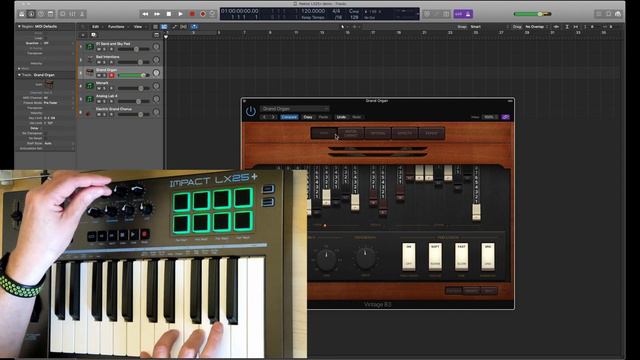Image resolution: width=640 pixels, height=360 pixels.
Task: Open the List Editors icon at top right
Action: [598, 14]
